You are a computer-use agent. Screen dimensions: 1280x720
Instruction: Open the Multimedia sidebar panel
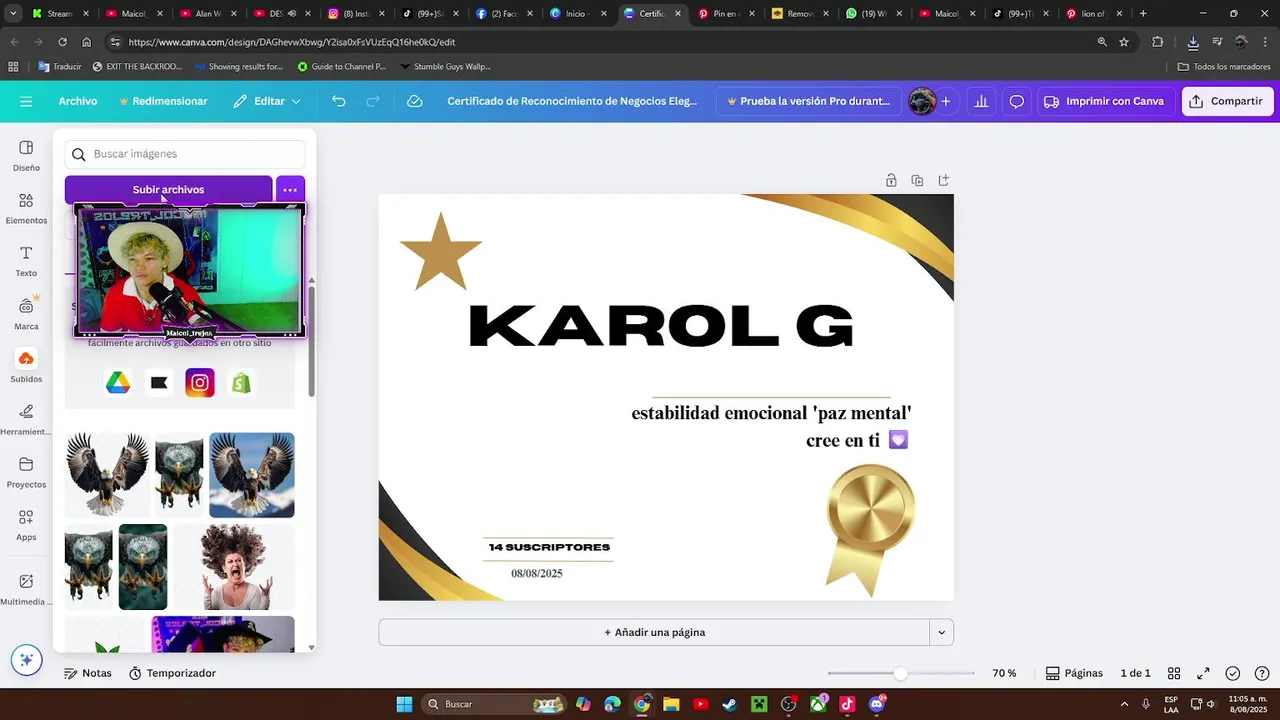(26, 589)
